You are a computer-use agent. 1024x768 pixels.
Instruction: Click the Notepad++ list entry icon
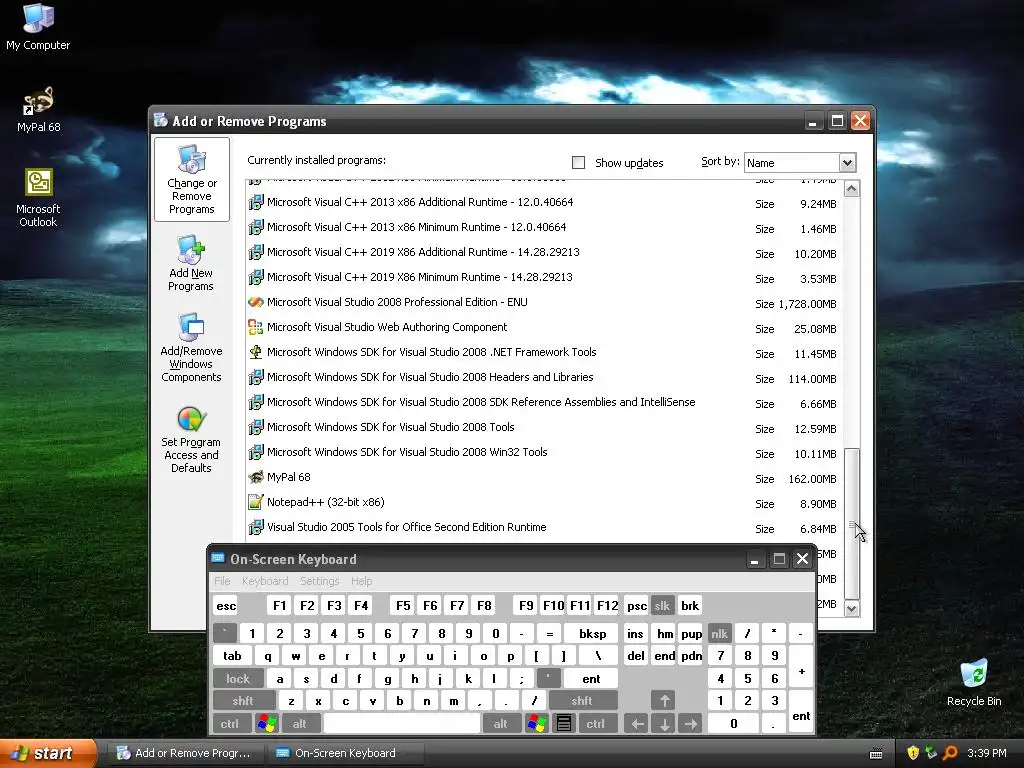256,502
